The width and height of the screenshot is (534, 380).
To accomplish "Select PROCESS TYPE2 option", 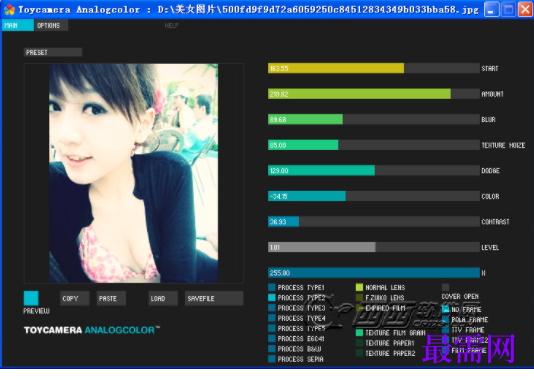I will pos(296,298).
